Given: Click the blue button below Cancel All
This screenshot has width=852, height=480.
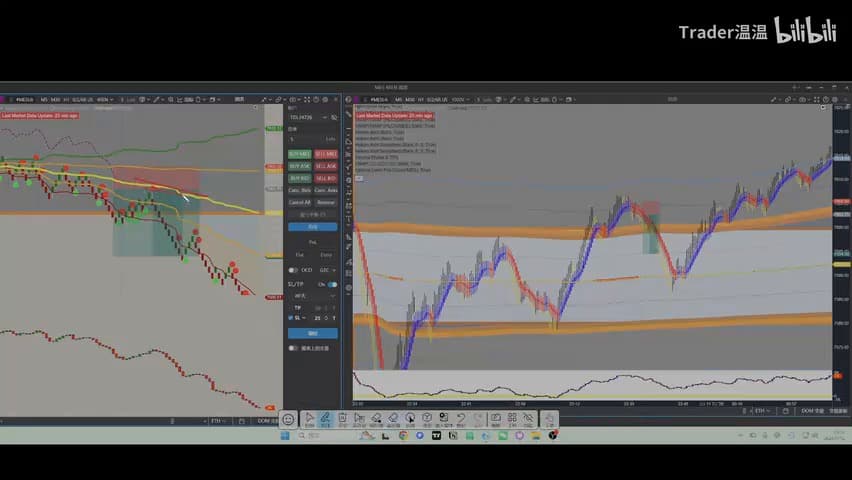Looking at the screenshot, I should (x=312, y=227).
